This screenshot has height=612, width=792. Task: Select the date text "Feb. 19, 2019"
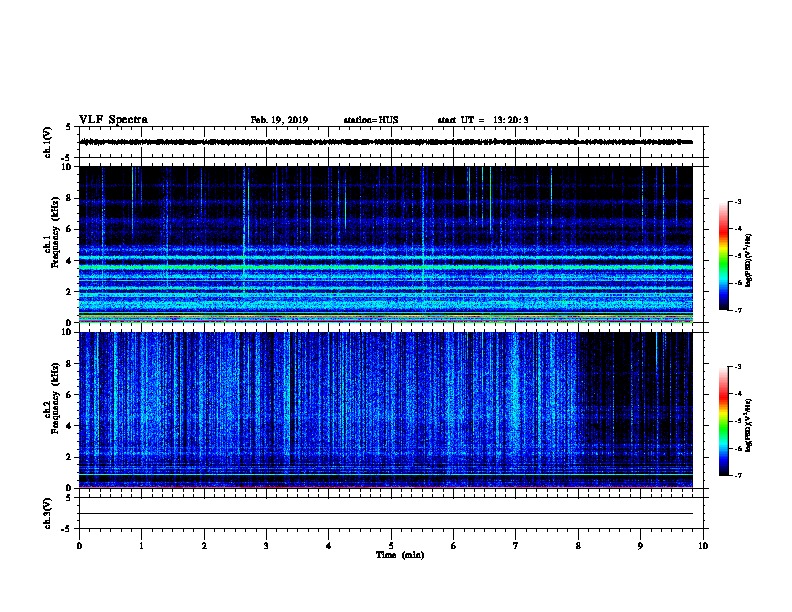pos(279,120)
